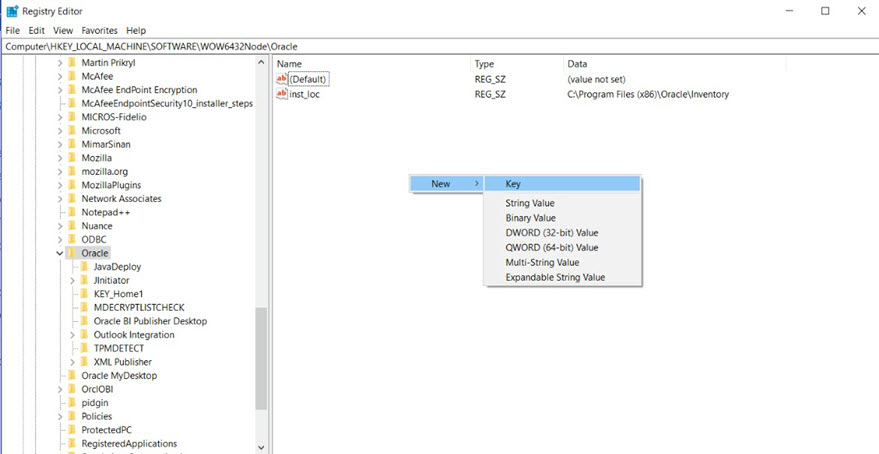Select the inst_loc value name

coord(304,94)
